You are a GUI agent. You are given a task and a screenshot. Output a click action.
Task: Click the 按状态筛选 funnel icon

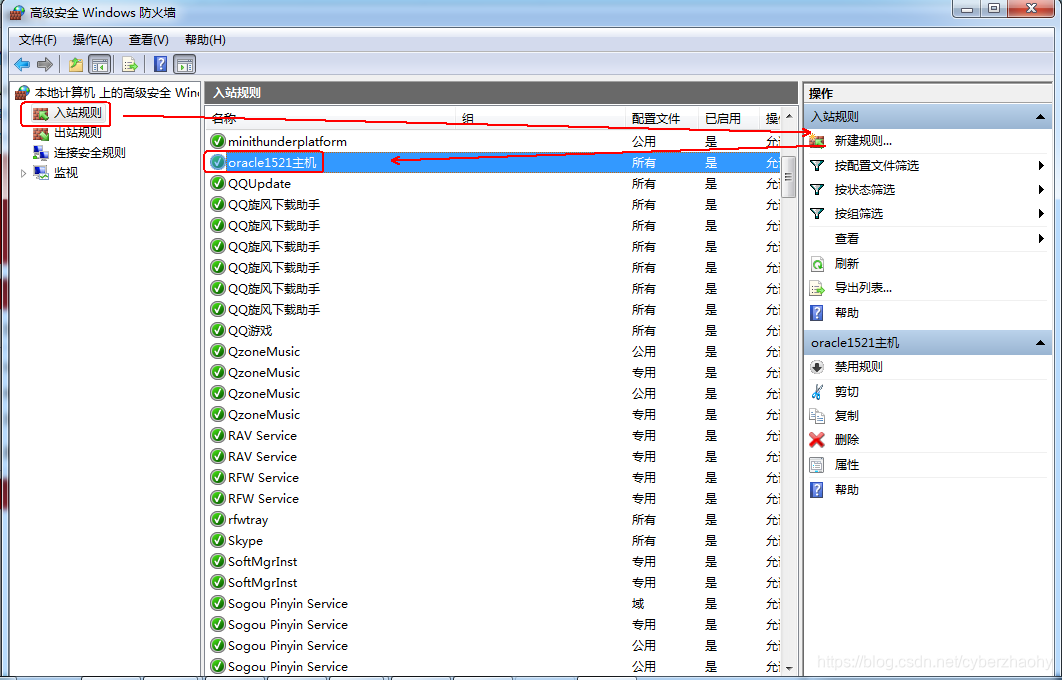click(817, 190)
